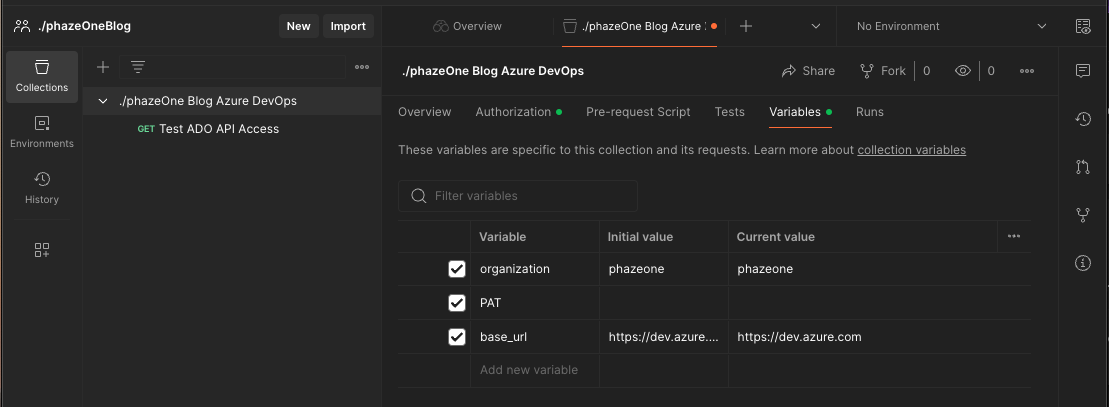
Task: Switch to the workspace Overview top tab
Action: 468,26
